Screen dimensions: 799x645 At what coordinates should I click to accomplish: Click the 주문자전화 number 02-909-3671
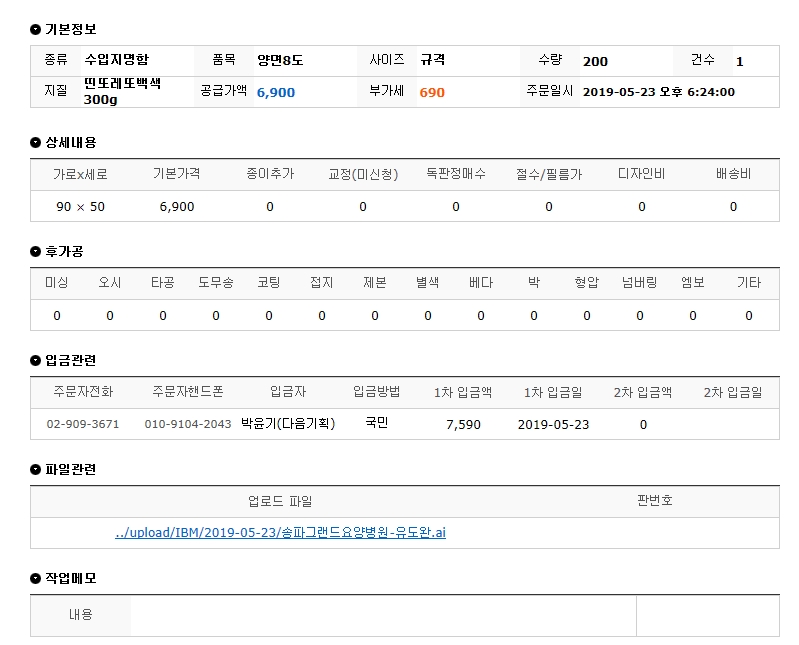pos(83,424)
